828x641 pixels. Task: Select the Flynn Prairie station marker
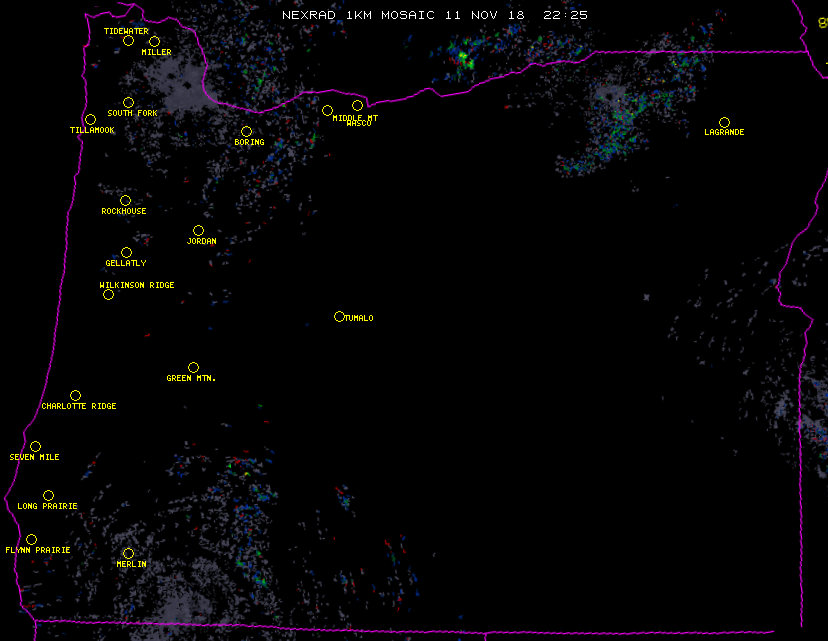31,539
